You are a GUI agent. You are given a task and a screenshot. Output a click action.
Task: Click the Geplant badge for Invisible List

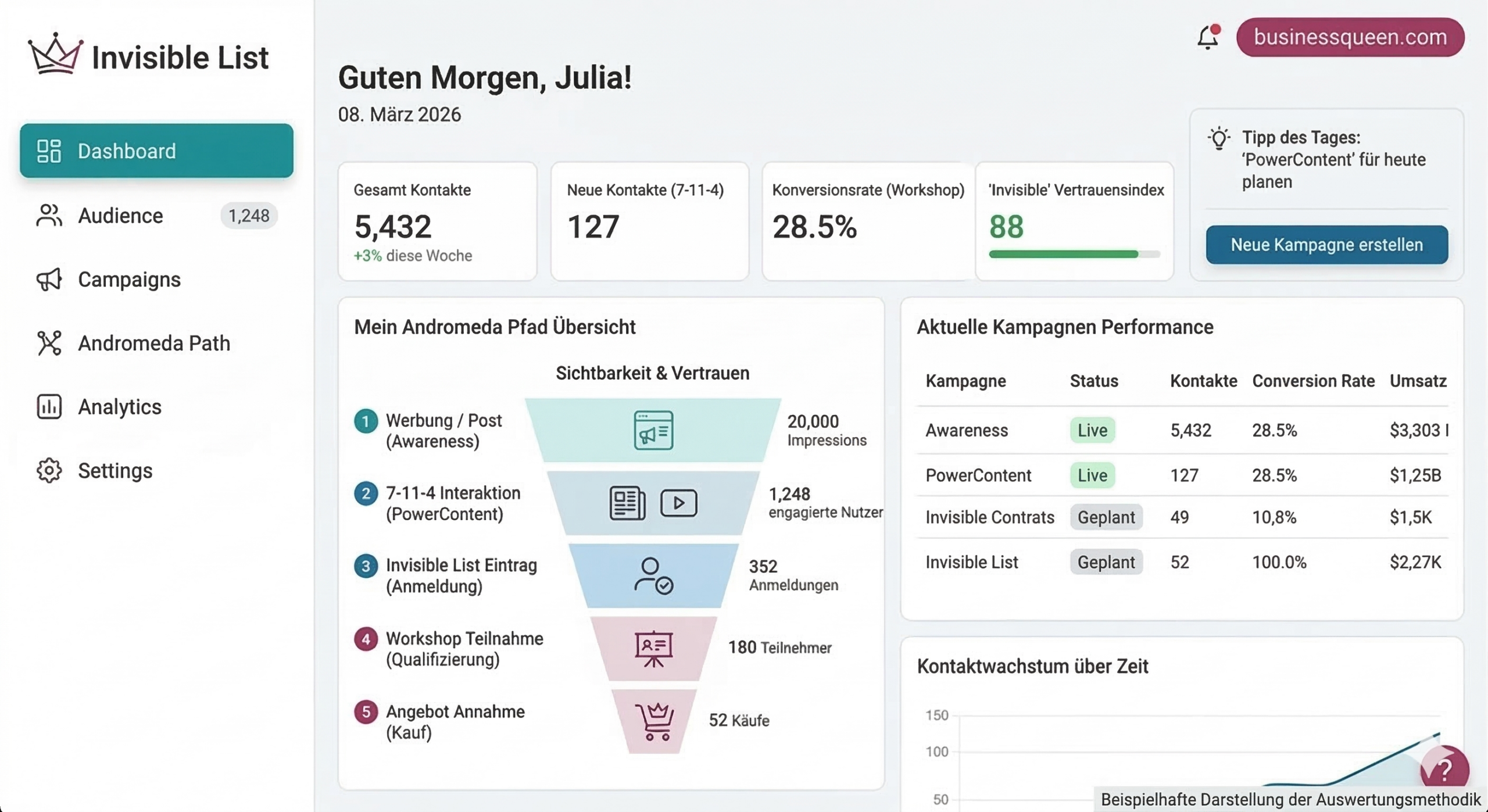pos(1106,562)
